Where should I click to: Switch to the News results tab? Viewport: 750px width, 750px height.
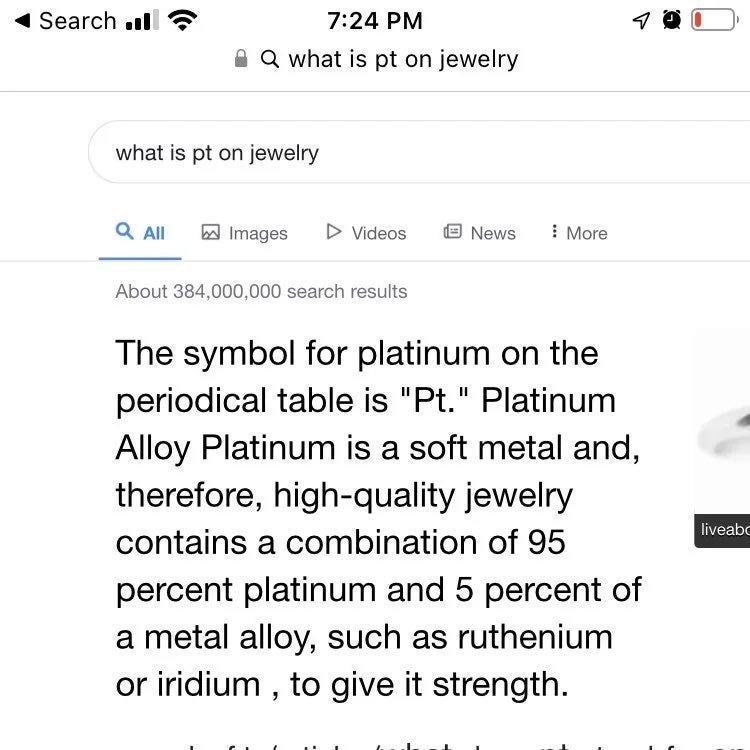pyautogui.click(x=480, y=233)
